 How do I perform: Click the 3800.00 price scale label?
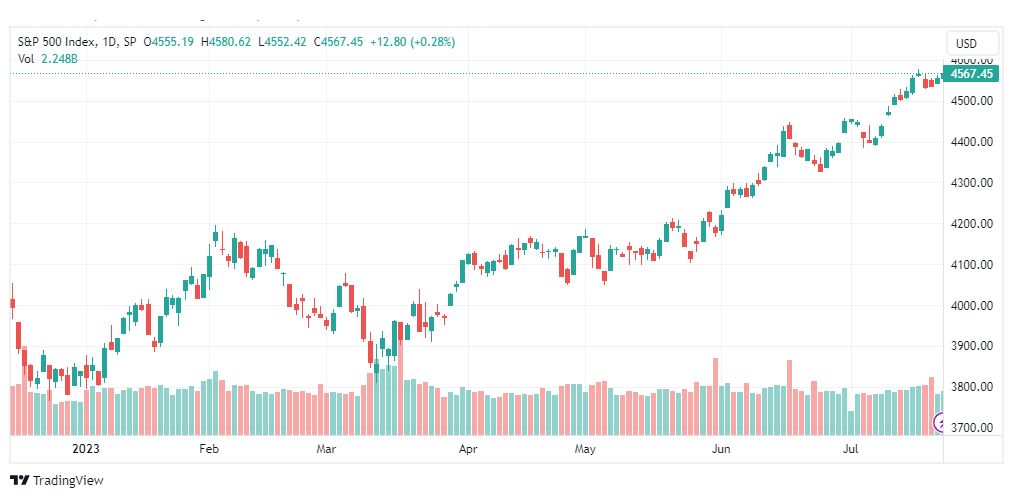971,387
